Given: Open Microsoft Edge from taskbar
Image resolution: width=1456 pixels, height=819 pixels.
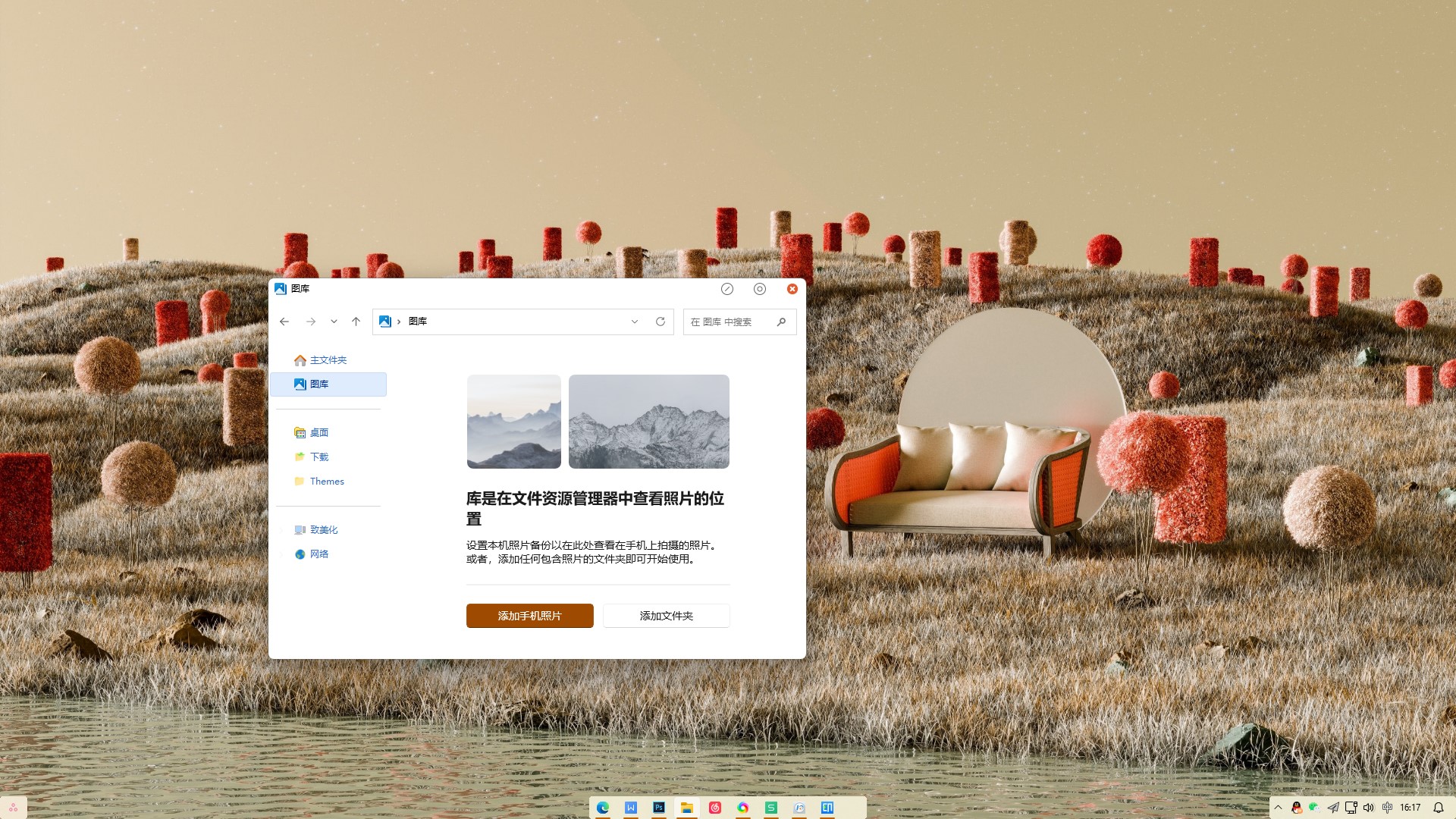Looking at the screenshot, I should (x=603, y=808).
